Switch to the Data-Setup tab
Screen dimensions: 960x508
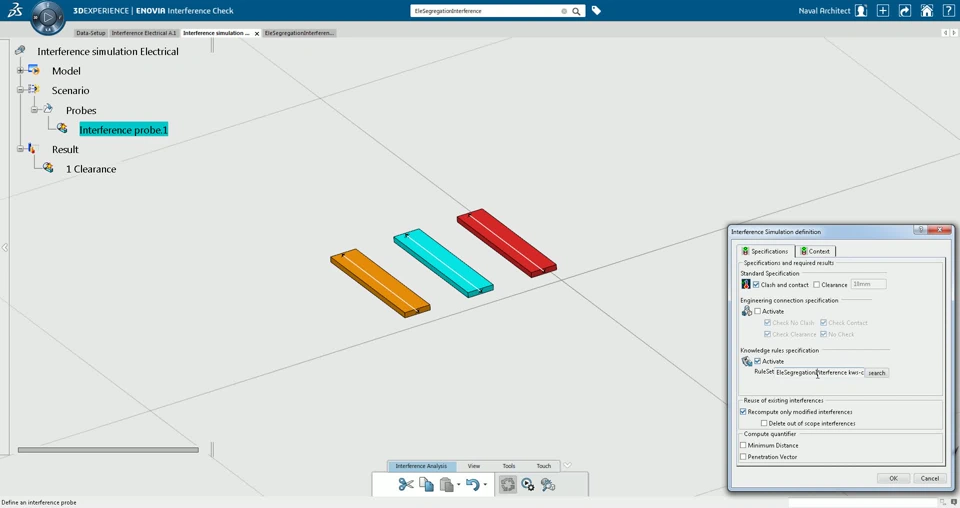(x=91, y=33)
